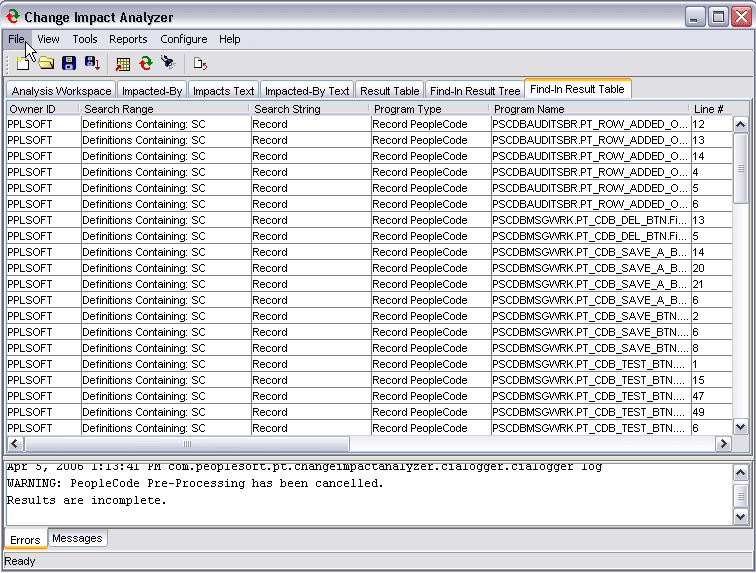The height and width of the screenshot is (573, 756).
Task: Click the results table scroll right arrow
Action: pyautogui.click(x=723, y=444)
